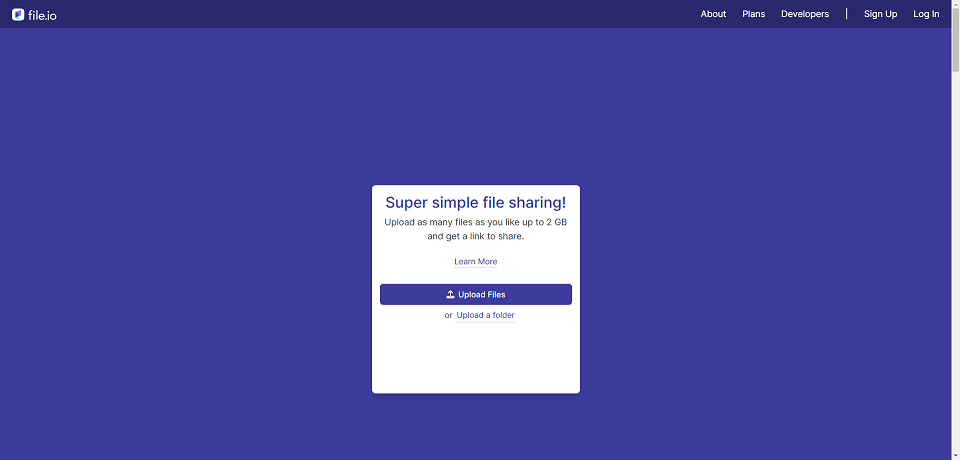
Task: Go to Sign Up
Action: coord(880,14)
